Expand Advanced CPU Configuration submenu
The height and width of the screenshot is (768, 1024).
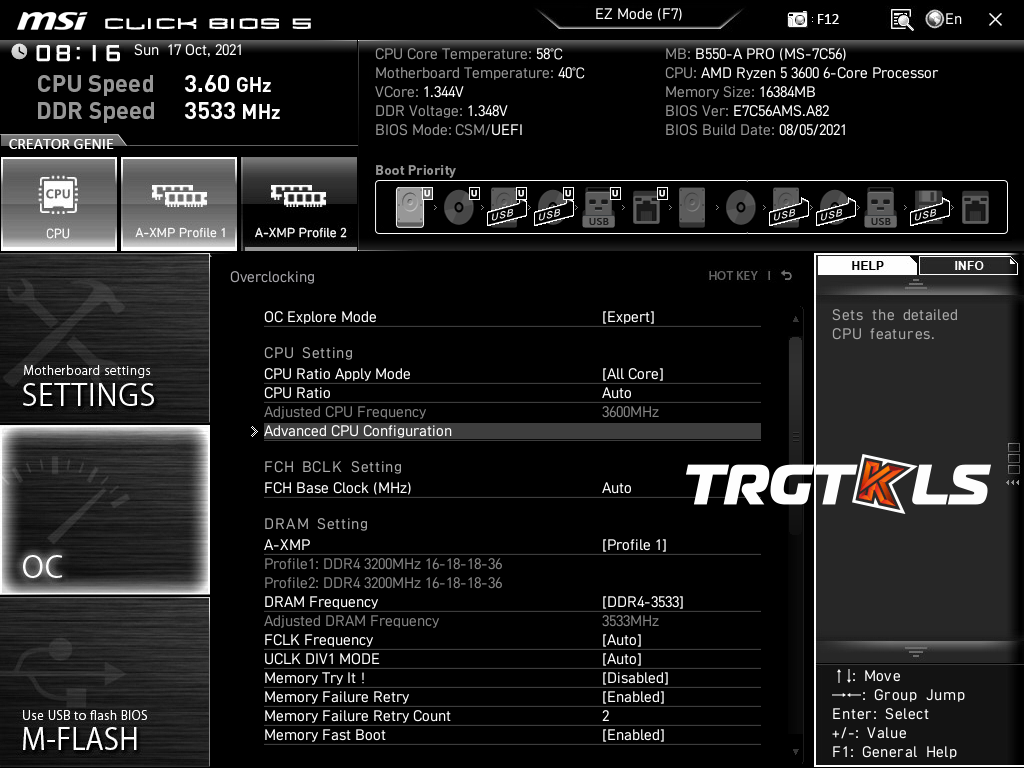[358, 431]
